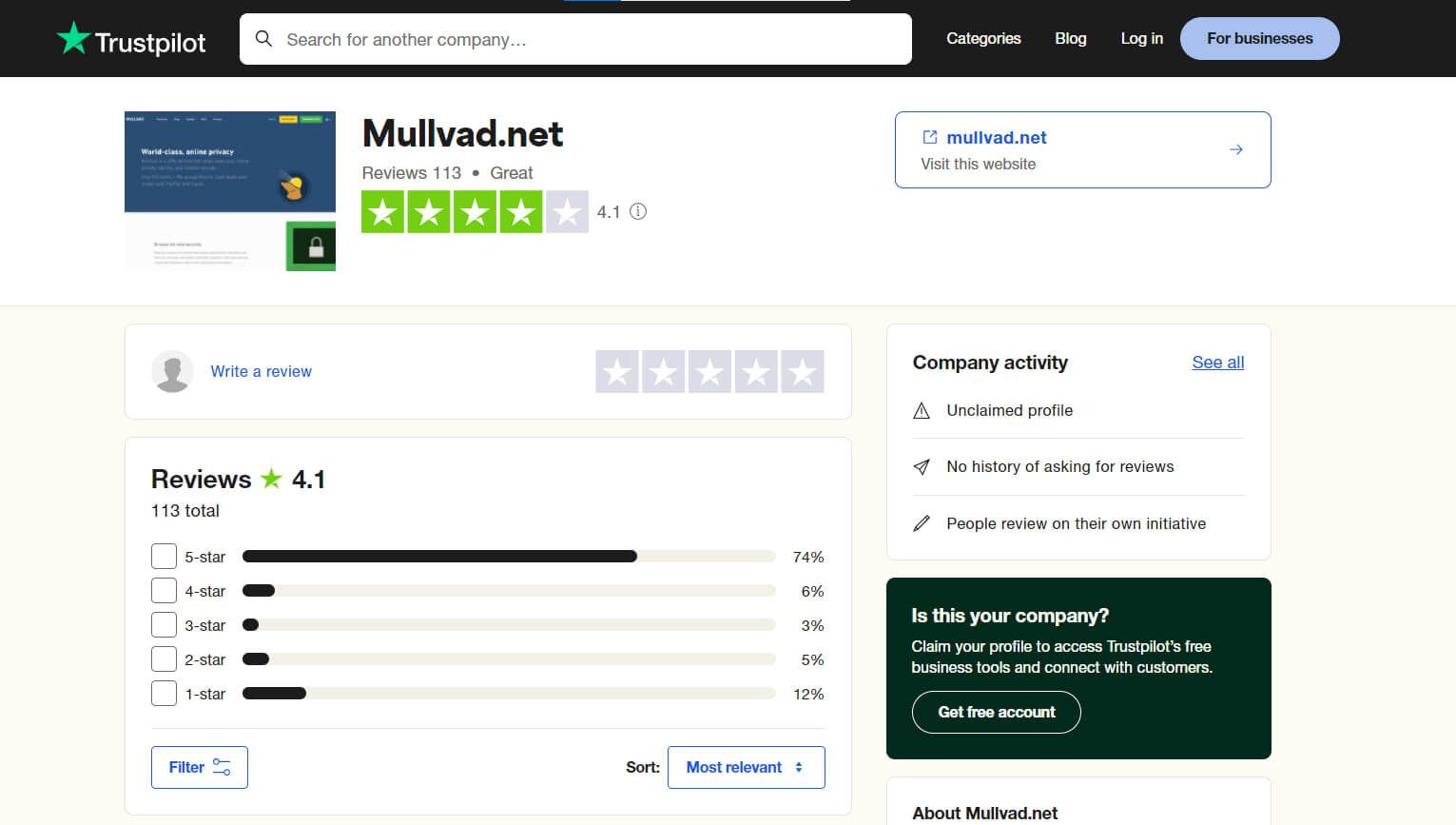The height and width of the screenshot is (825, 1456).
Task: Click the Write a review link
Action: pos(261,371)
